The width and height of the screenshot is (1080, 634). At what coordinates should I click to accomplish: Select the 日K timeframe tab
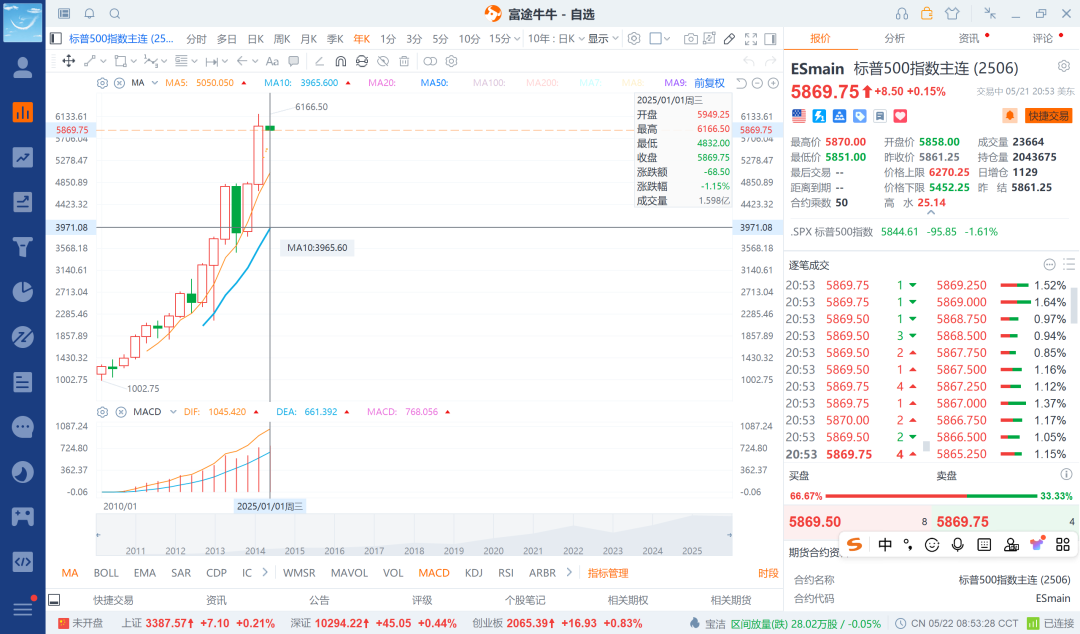256,39
